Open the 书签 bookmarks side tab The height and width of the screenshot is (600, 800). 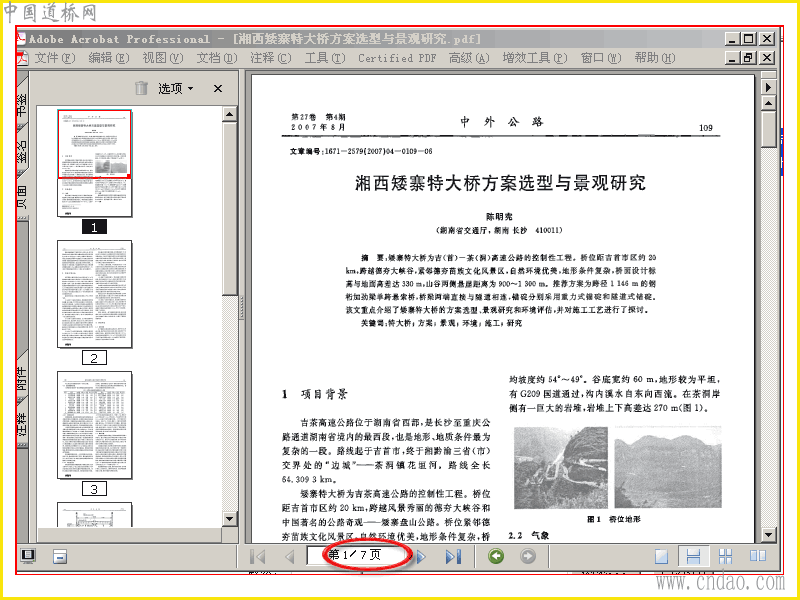(22, 103)
